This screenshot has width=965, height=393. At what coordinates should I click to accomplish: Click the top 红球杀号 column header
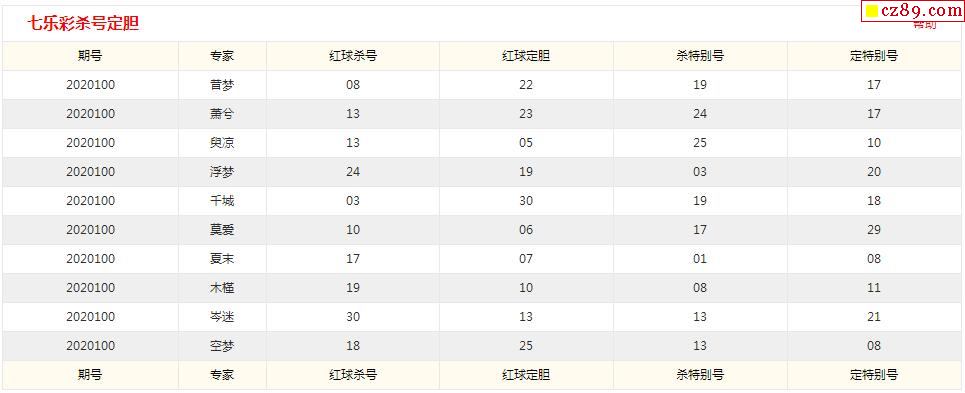pyautogui.click(x=353, y=56)
